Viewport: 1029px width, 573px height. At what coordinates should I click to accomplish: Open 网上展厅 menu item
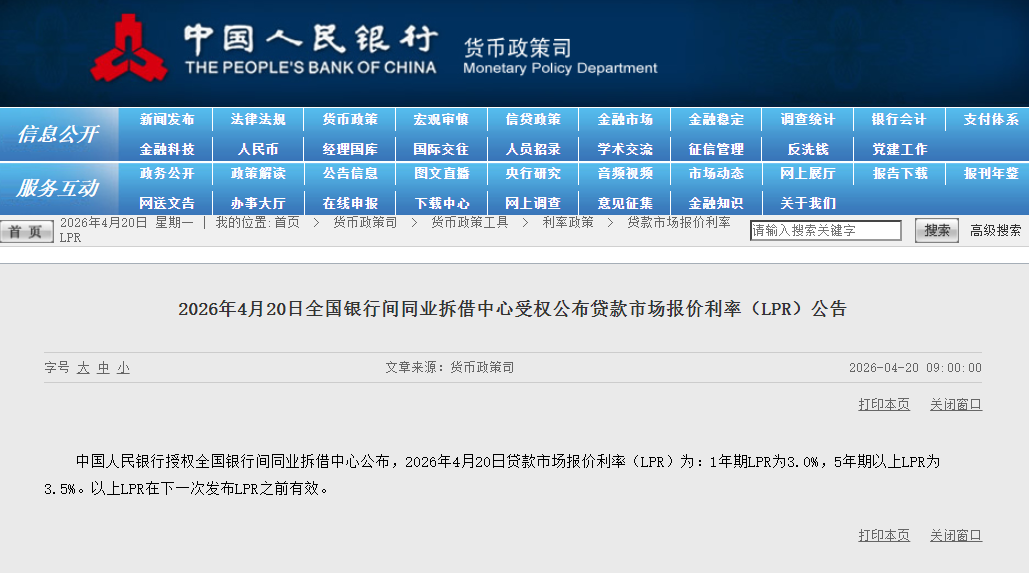click(x=808, y=173)
